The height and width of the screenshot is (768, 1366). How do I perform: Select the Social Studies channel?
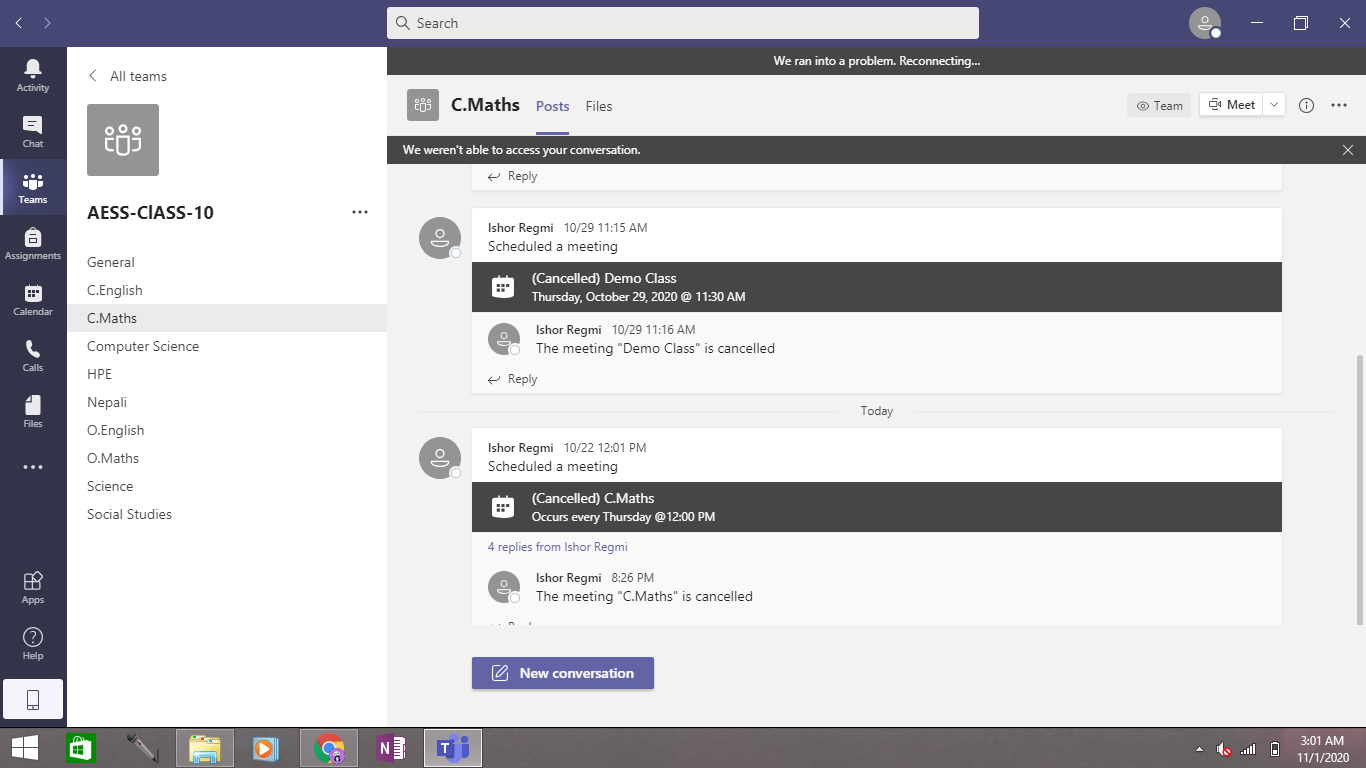(x=227, y=514)
